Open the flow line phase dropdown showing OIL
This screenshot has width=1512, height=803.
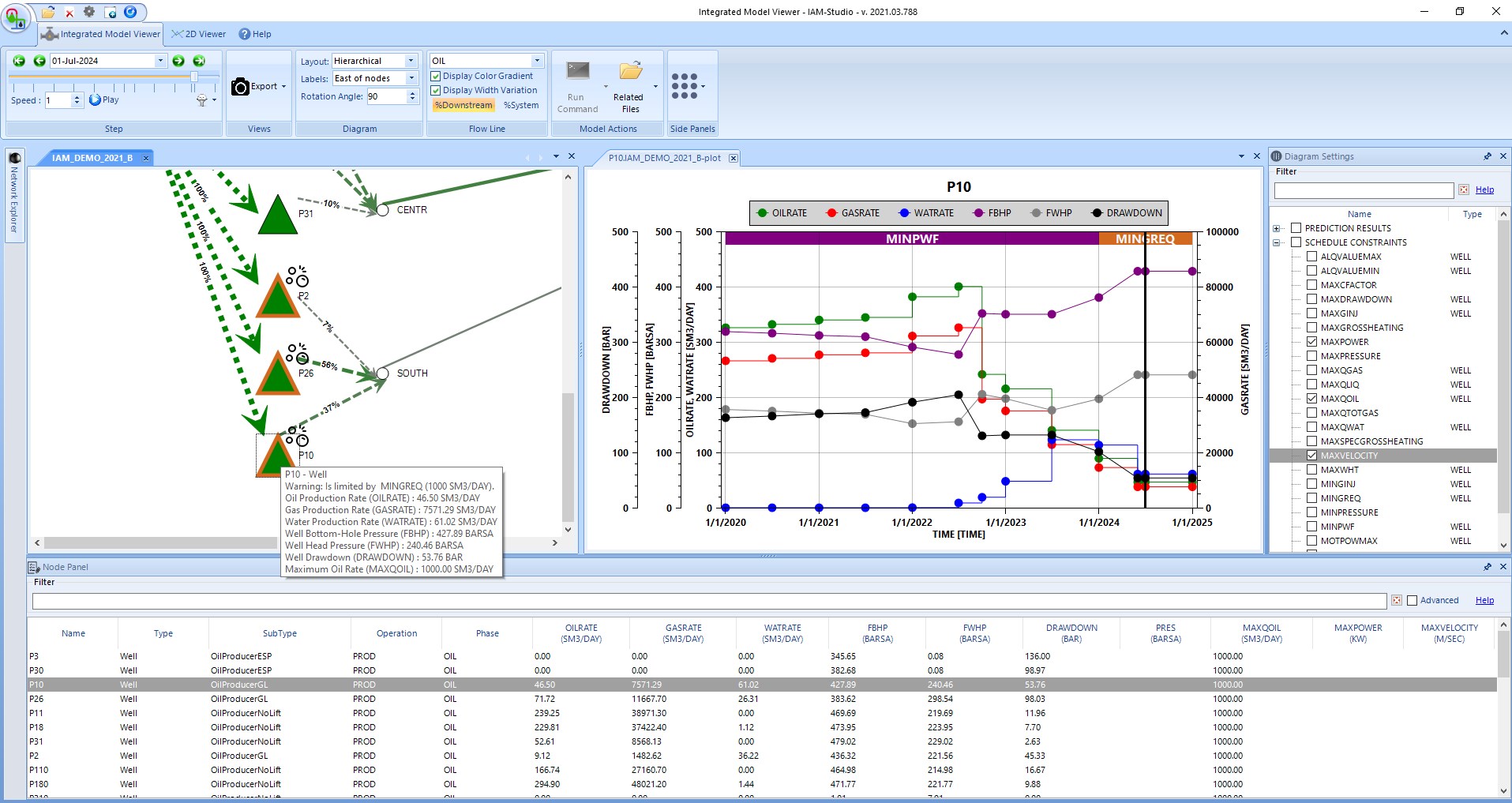pos(537,61)
